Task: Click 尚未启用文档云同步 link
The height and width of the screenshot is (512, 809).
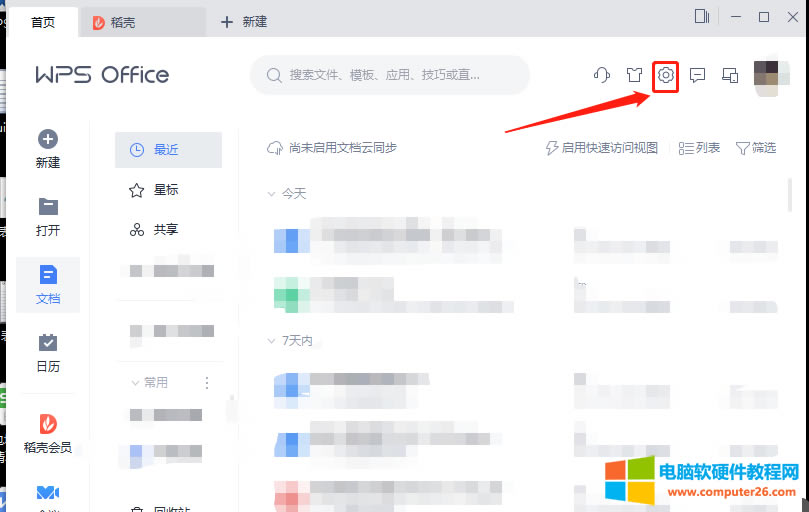Action: point(343,148)
